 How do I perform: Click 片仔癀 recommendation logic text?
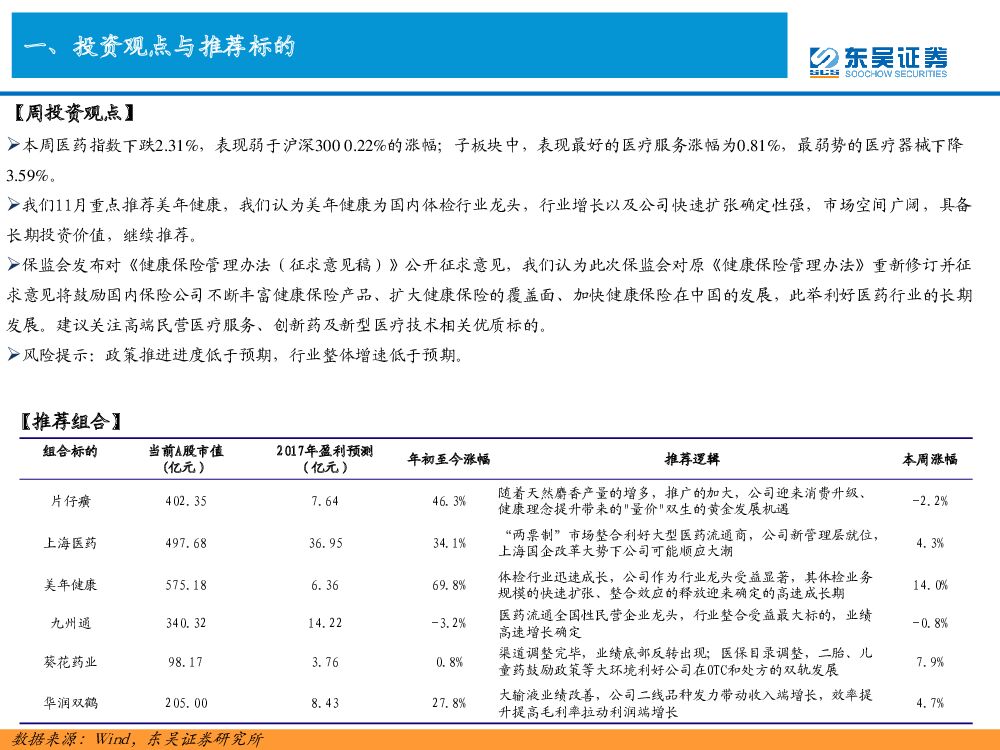pos(683,501)
